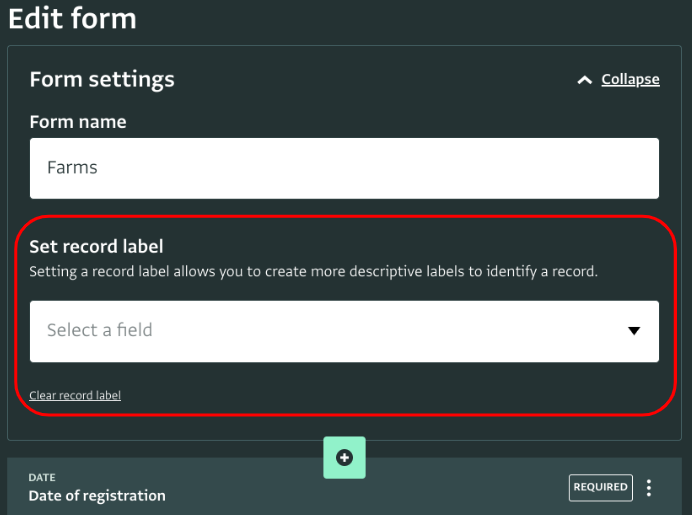The image size is (692, 515).
Task: Click the record label description sentence
Action: click(x=313, y=271)
